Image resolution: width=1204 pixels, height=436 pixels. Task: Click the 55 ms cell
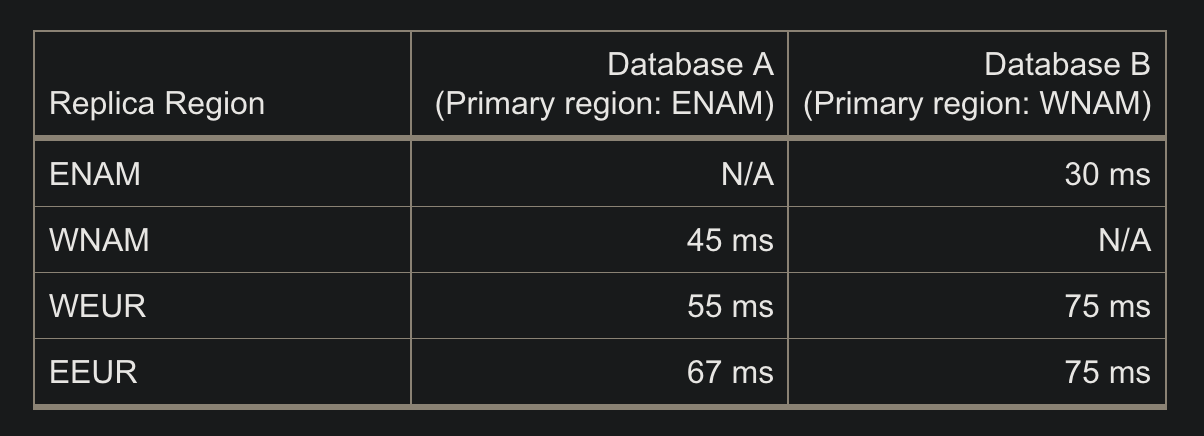click(x=730, y=306)
